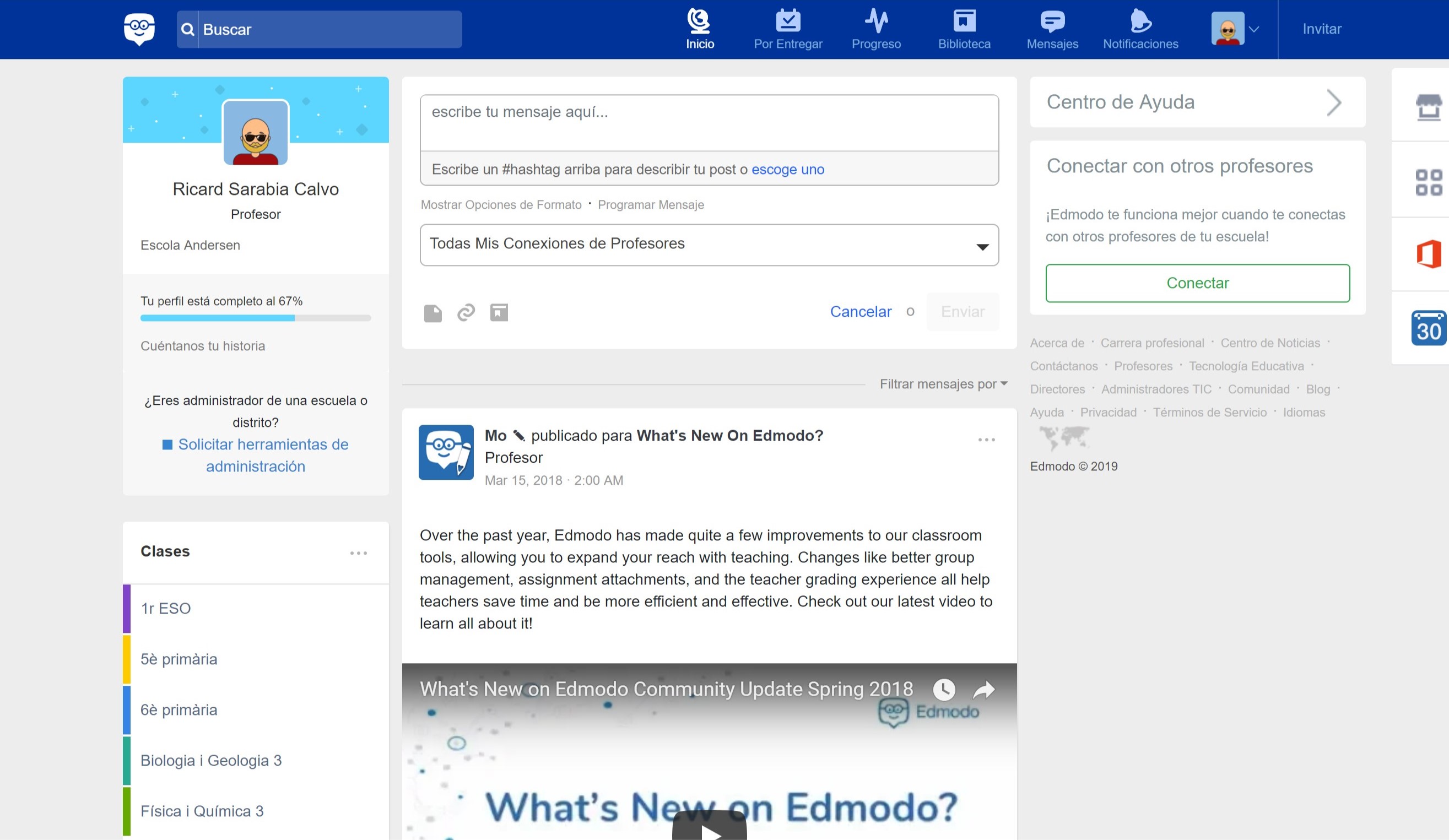
Task: Expand the profile avatar dropdown in header
Action: click(1235, 29)
